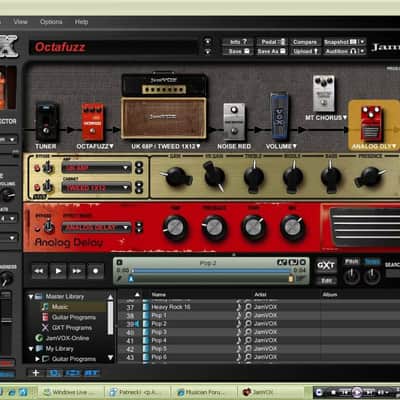400x400 pixels.
Task: Select the Noise Red pedal
Action: [x=234, y=122]
